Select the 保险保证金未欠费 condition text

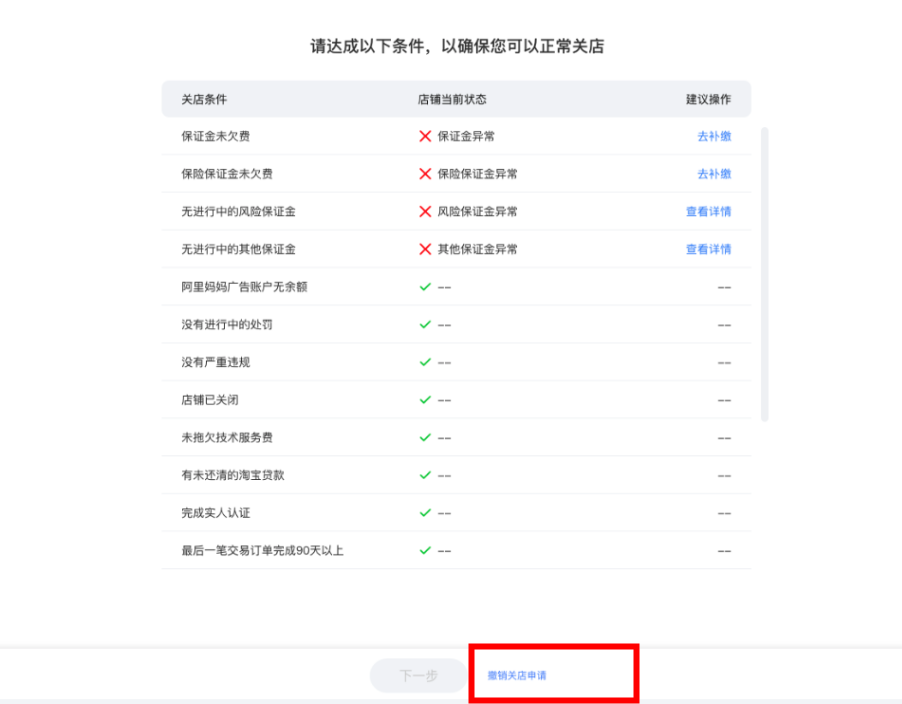coord(227,174)
